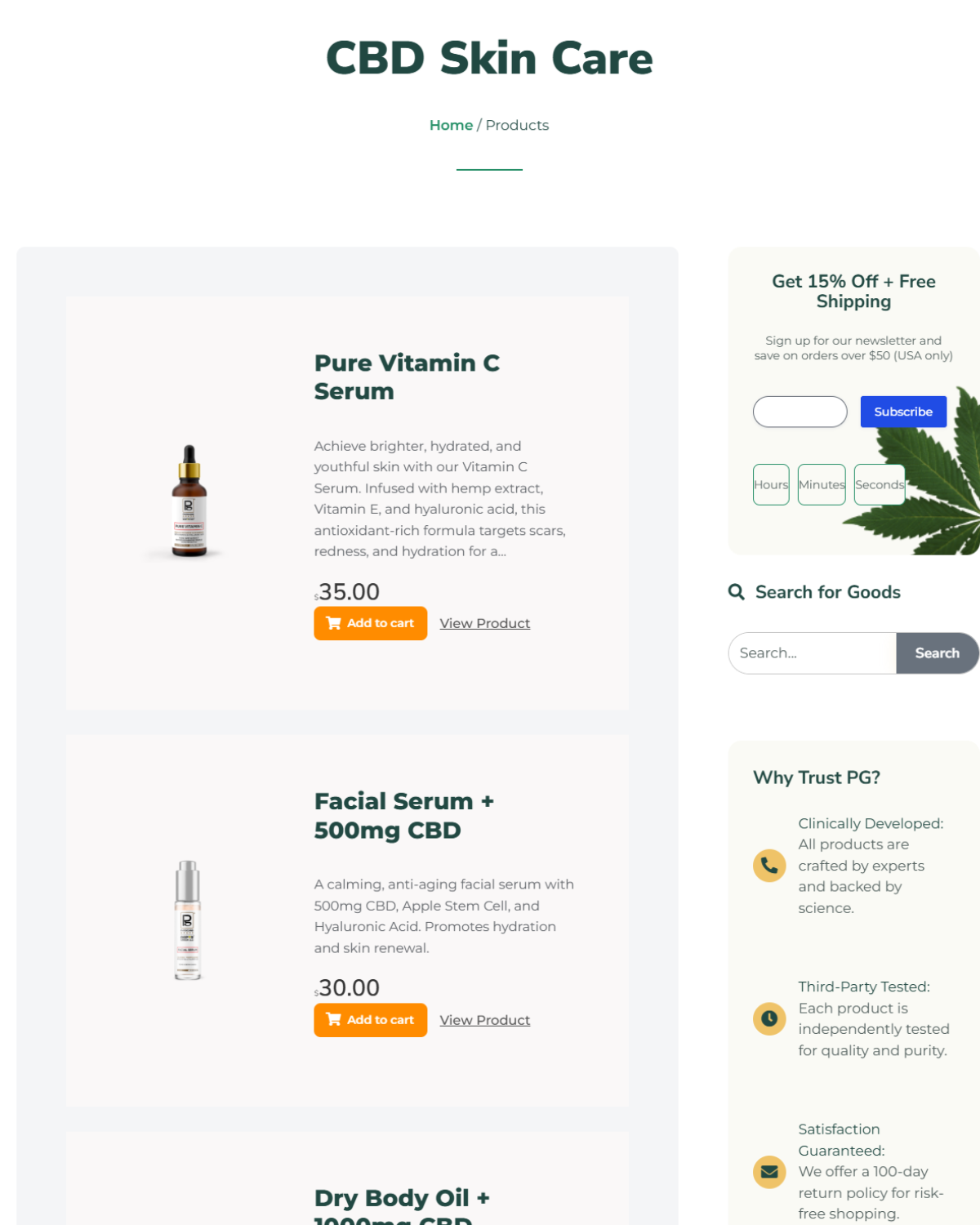
Task: Click cart icon on Vitamin C Serum button
Action: point(333,623)
